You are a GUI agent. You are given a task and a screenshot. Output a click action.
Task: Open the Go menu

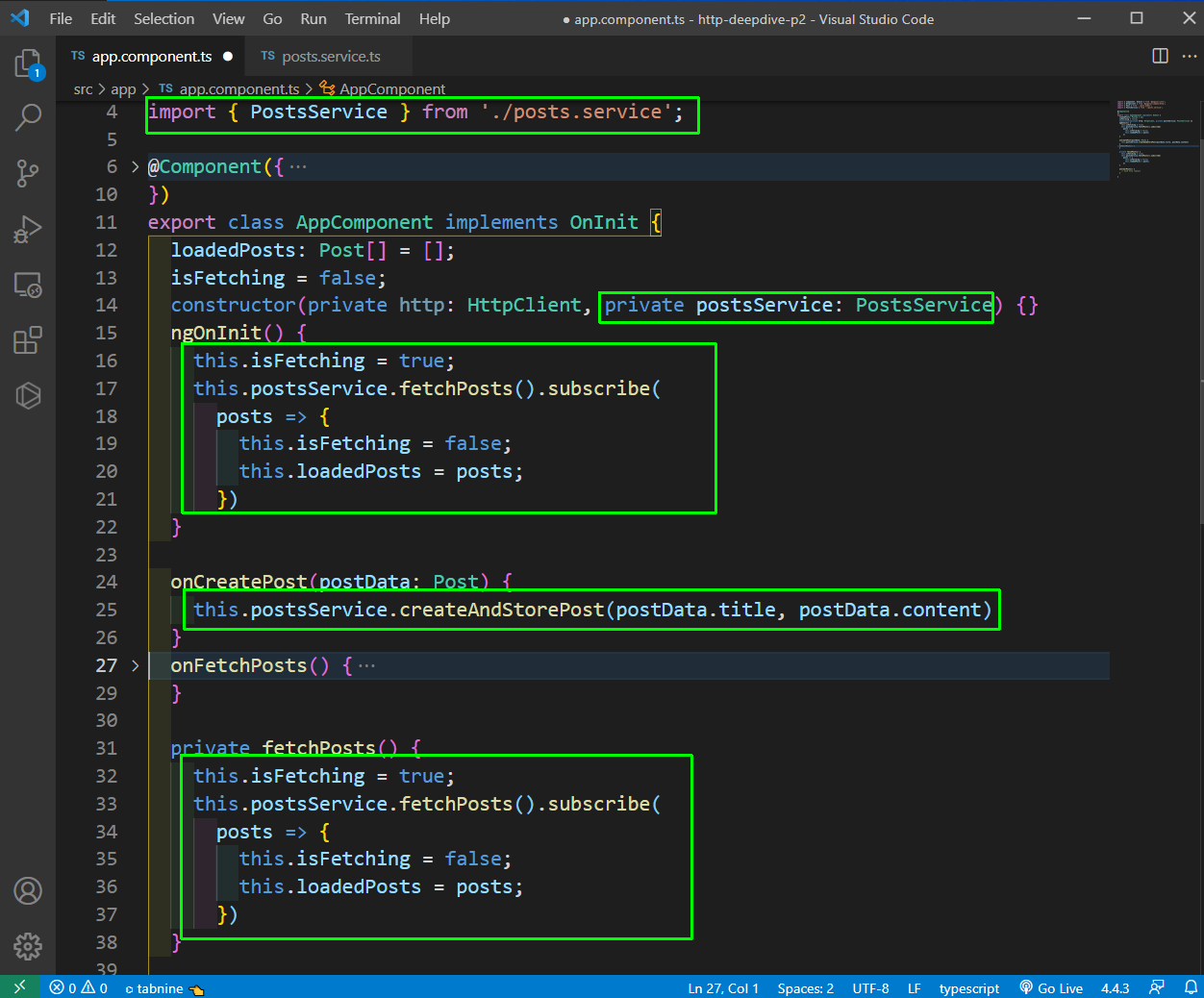pyautogui.click(x=272, y=18)
